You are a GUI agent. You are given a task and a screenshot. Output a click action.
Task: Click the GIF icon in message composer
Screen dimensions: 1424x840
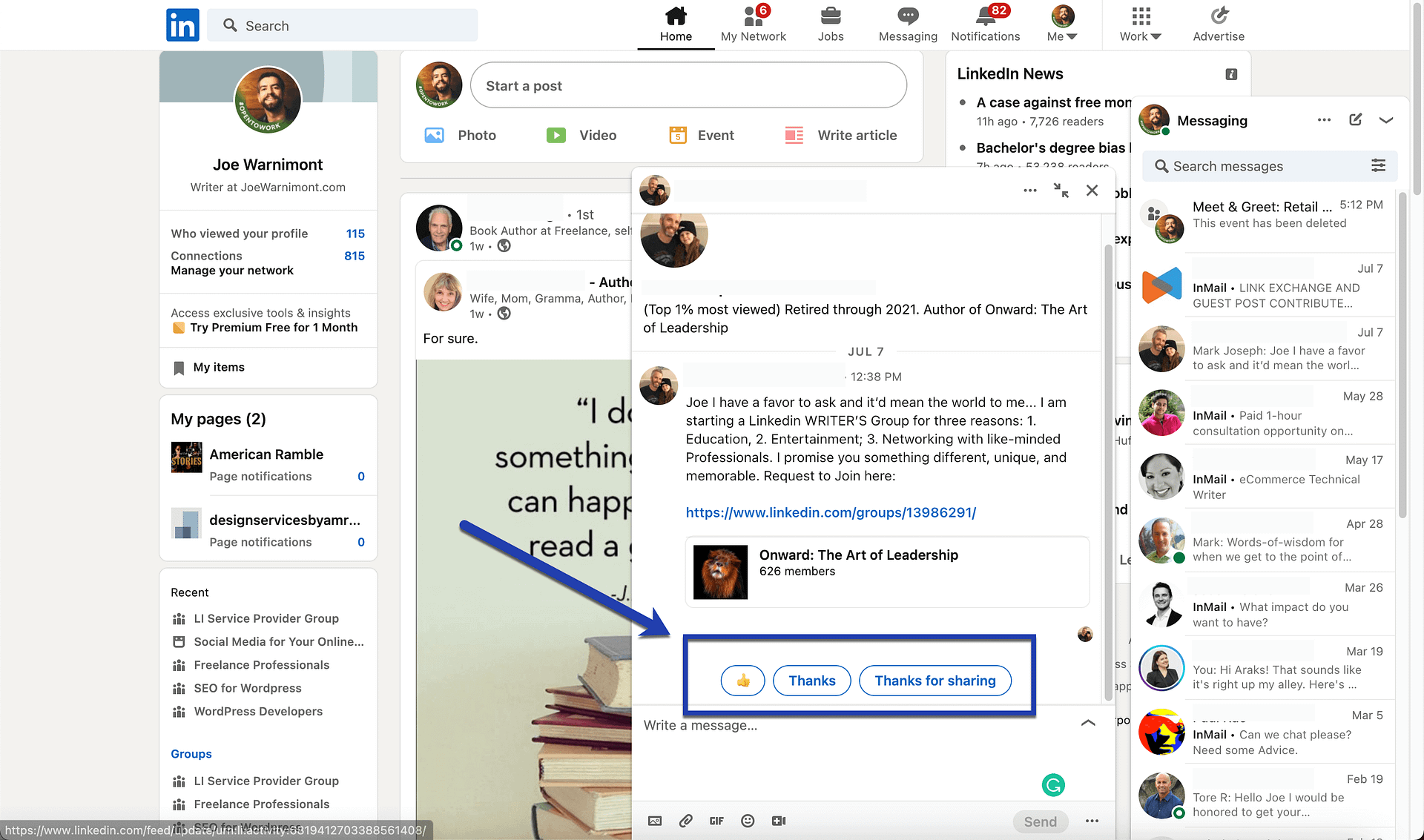pos(717,819)
